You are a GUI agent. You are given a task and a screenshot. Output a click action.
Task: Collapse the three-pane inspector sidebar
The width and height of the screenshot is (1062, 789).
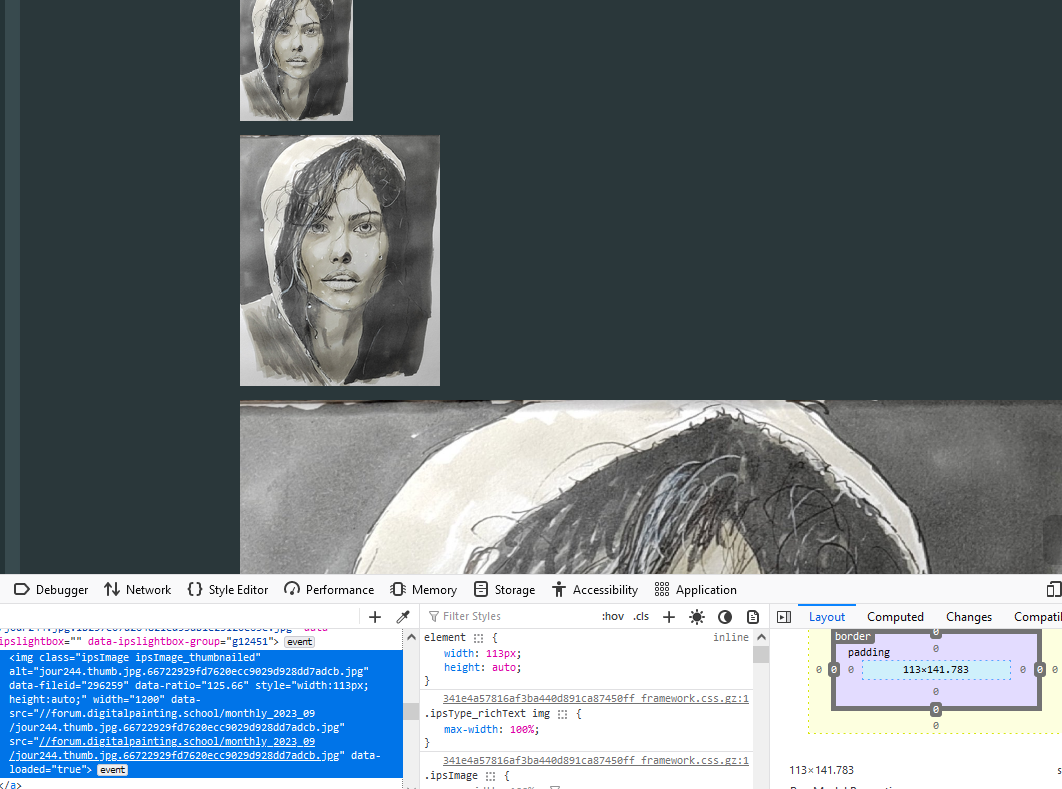[x=784, y=617]
